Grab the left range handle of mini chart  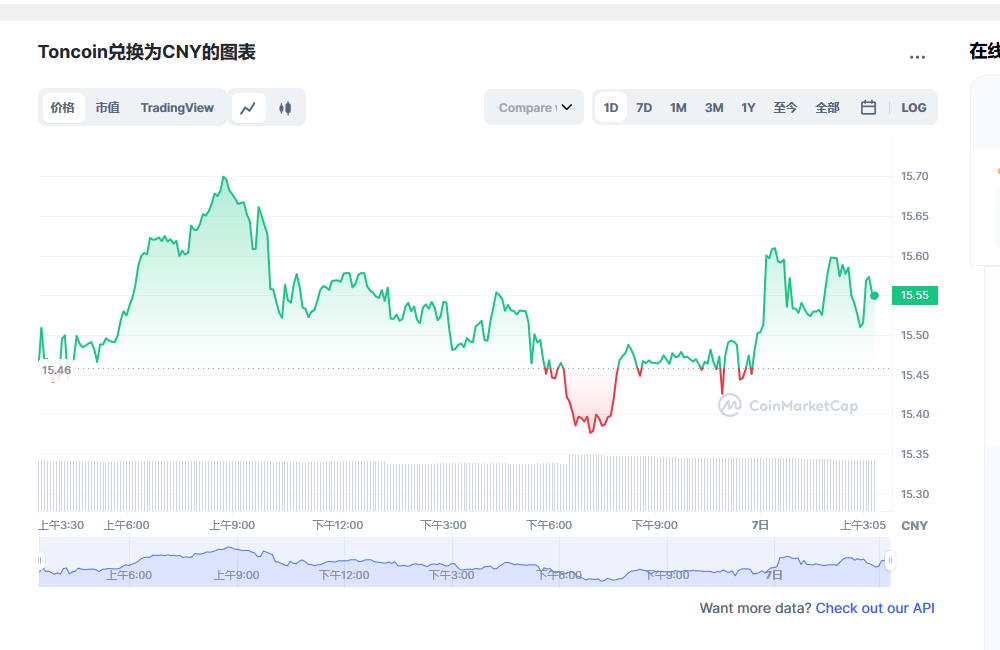coord(40,561)
